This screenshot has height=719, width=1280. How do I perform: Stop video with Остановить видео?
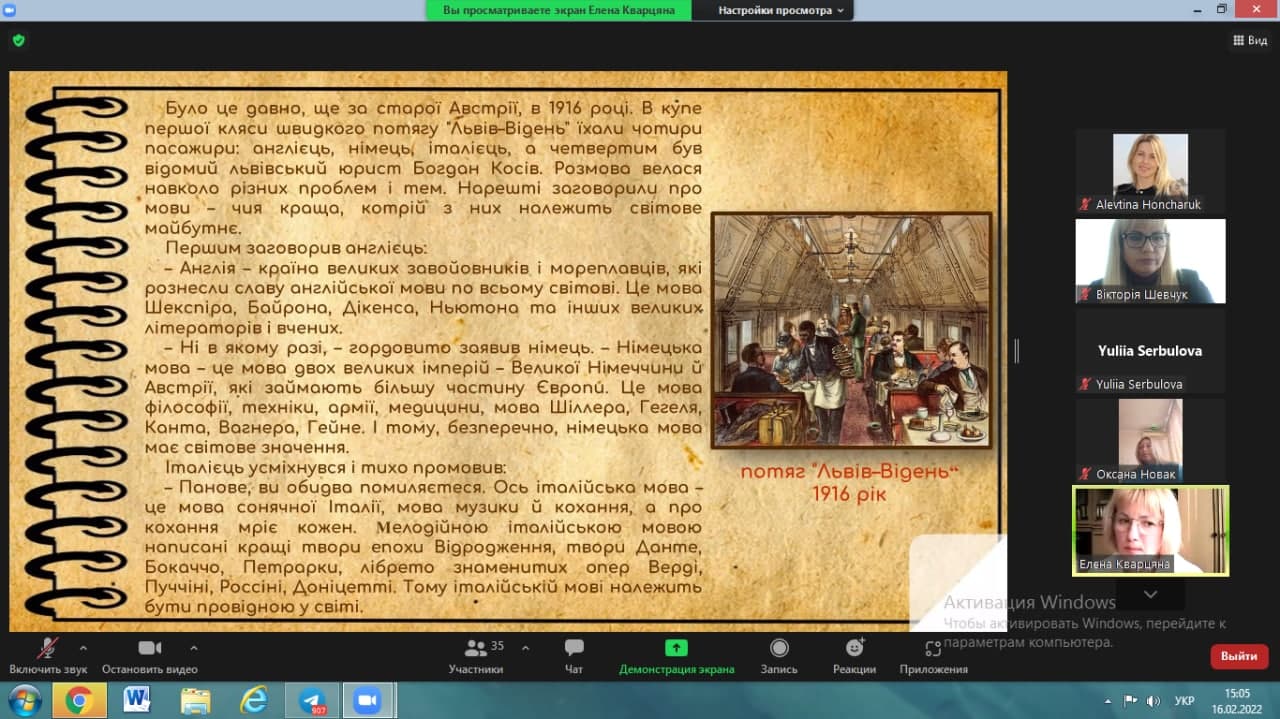(150, 656)
